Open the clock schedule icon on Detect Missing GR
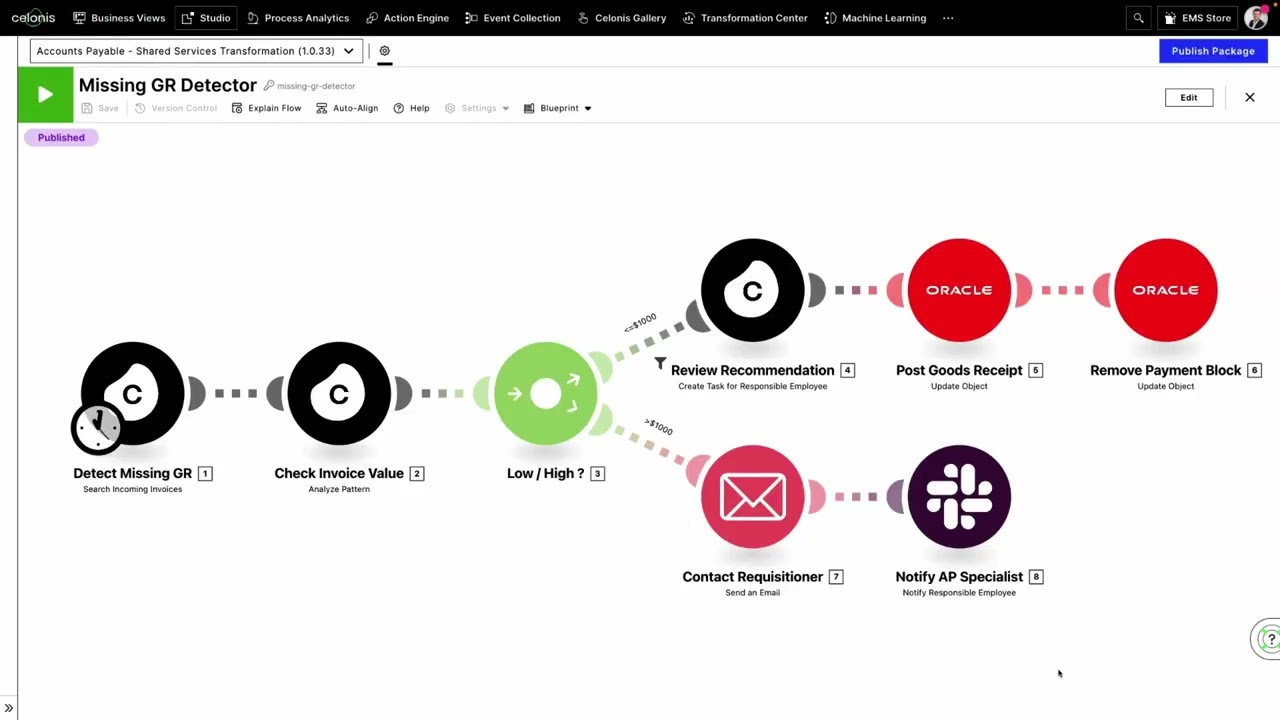The height and width of the screenshot is (720, 1280). tap(97, 428)
